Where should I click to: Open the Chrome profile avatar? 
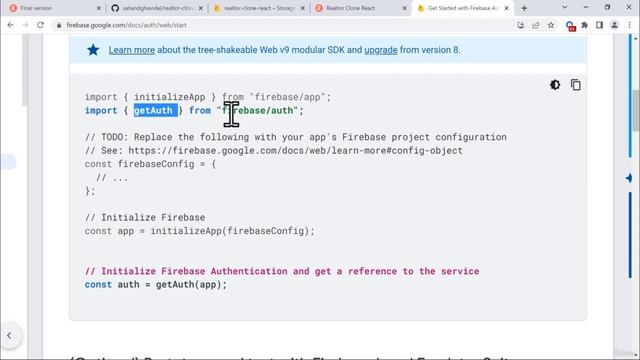pyautogui.click(x=614, y=25)
